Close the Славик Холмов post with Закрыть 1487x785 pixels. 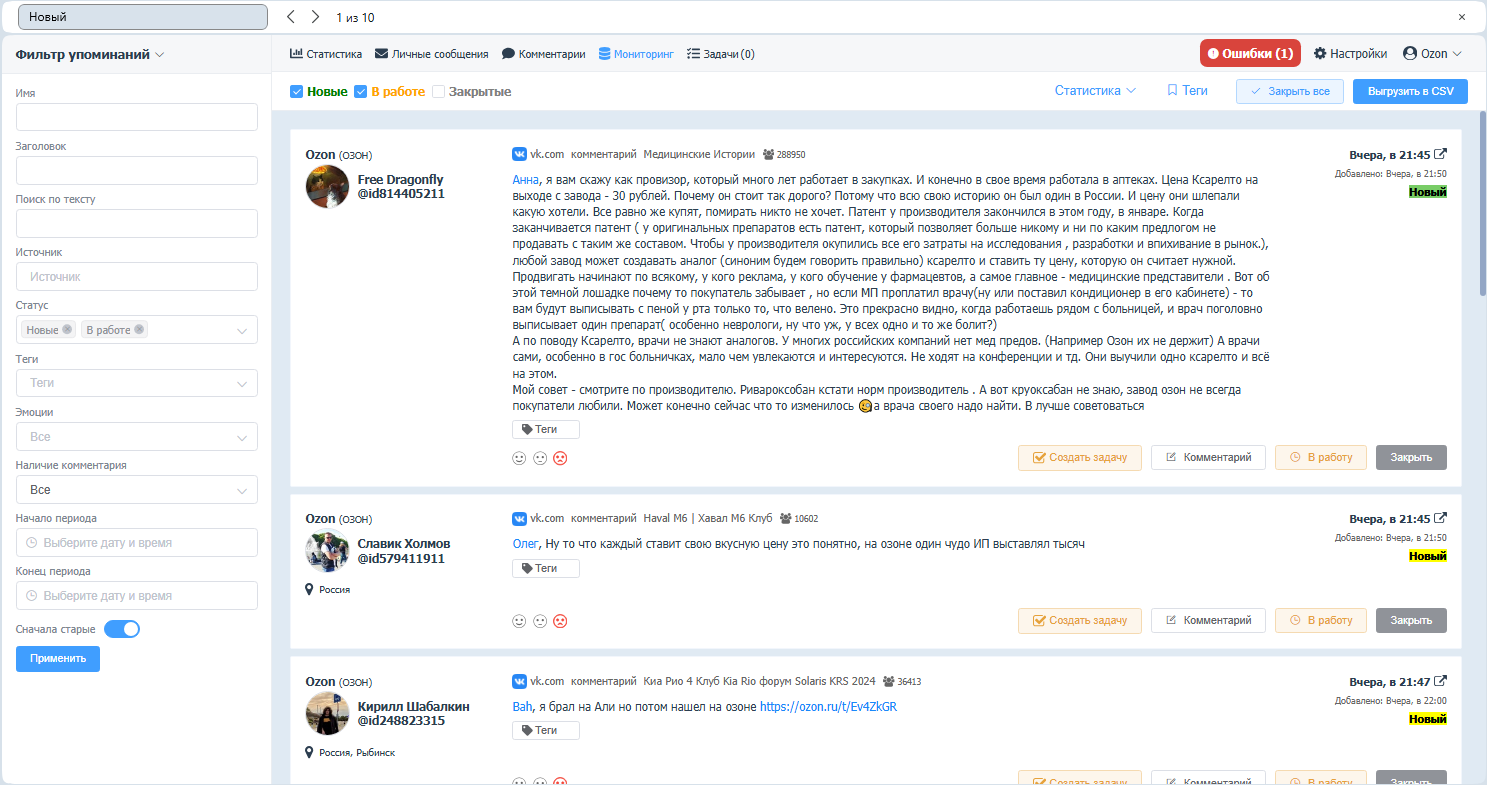[1411, 620]
